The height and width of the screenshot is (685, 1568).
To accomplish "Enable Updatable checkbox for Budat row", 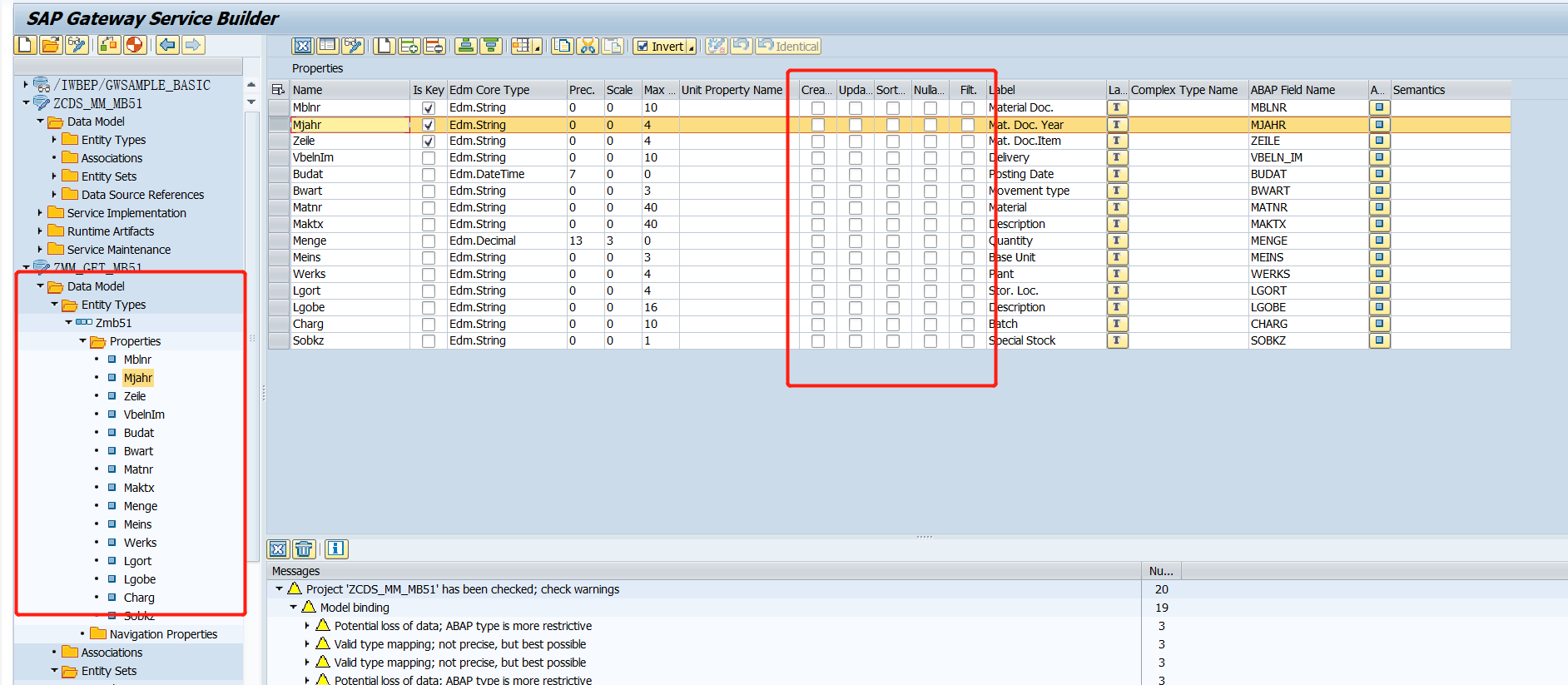I will click(x=856, y=175).
